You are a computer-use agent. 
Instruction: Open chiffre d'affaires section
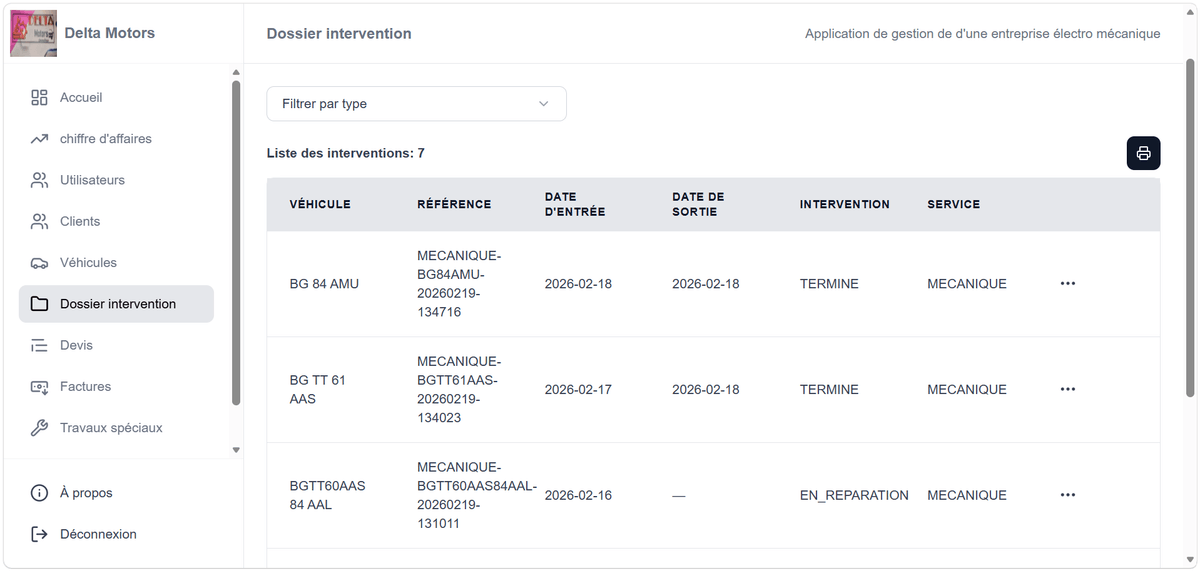[116, 139]
